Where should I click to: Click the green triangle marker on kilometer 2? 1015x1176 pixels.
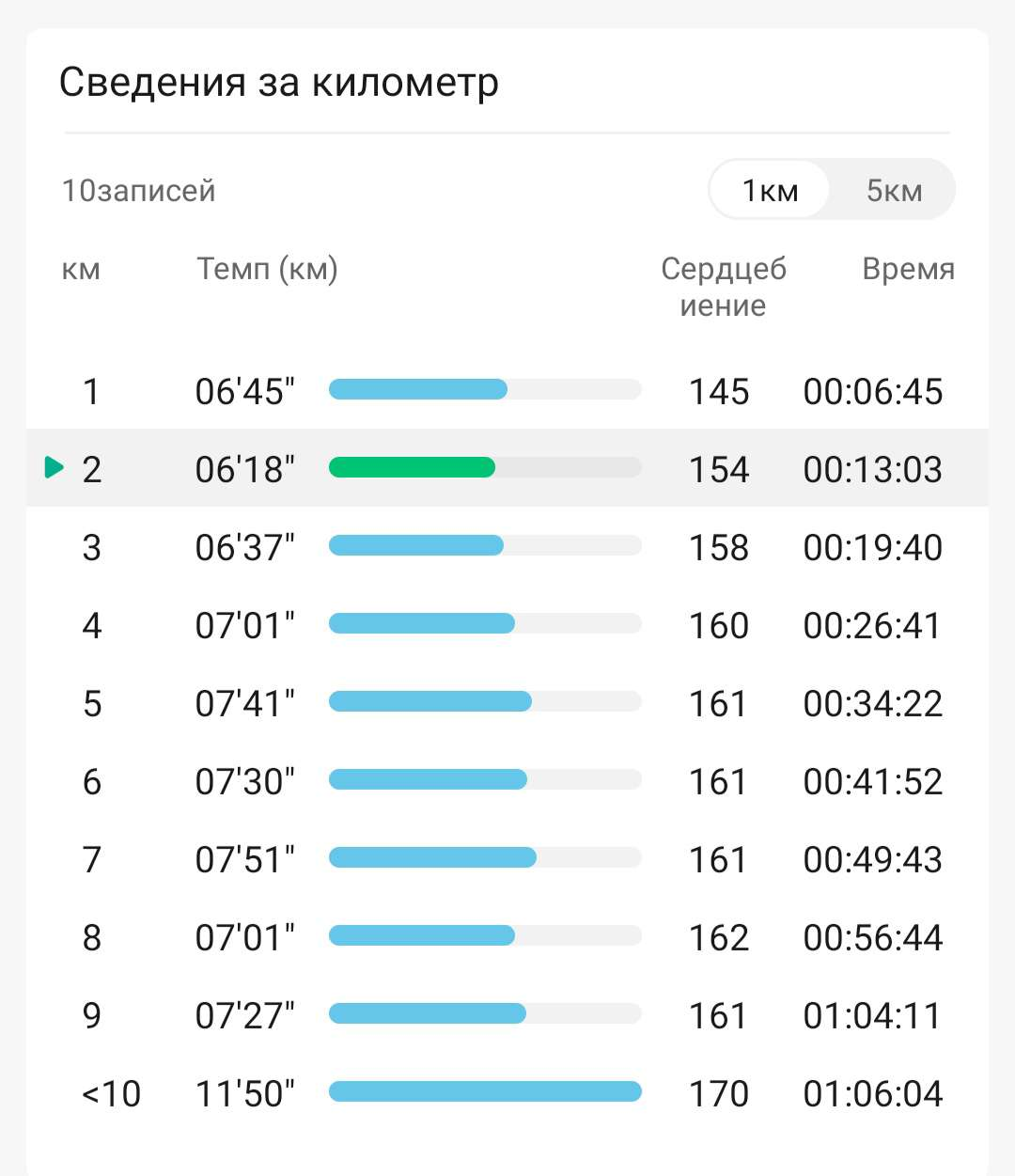(x=55, y=466)
